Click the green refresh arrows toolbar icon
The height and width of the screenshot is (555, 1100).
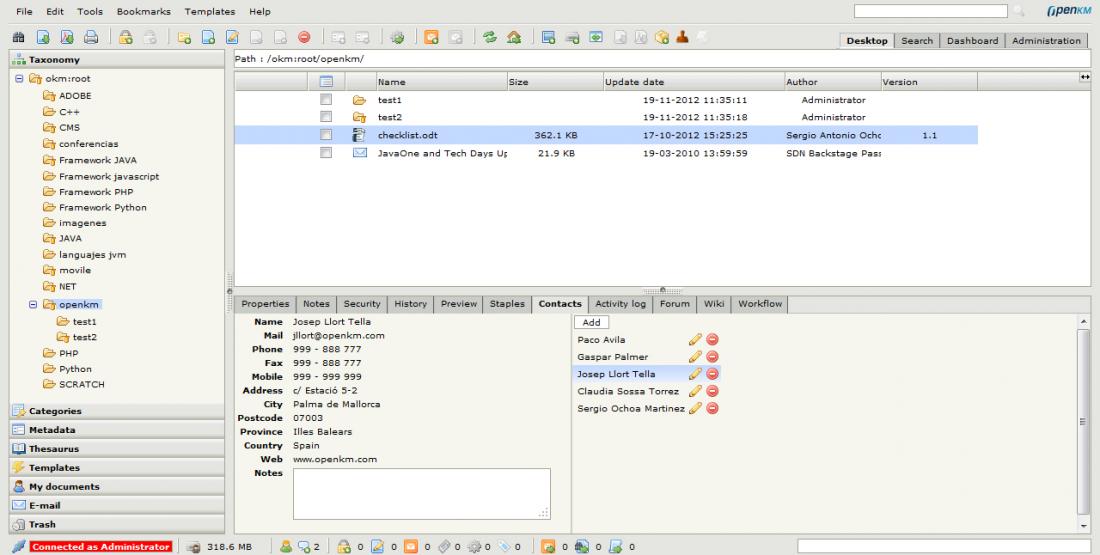point(490,37)
